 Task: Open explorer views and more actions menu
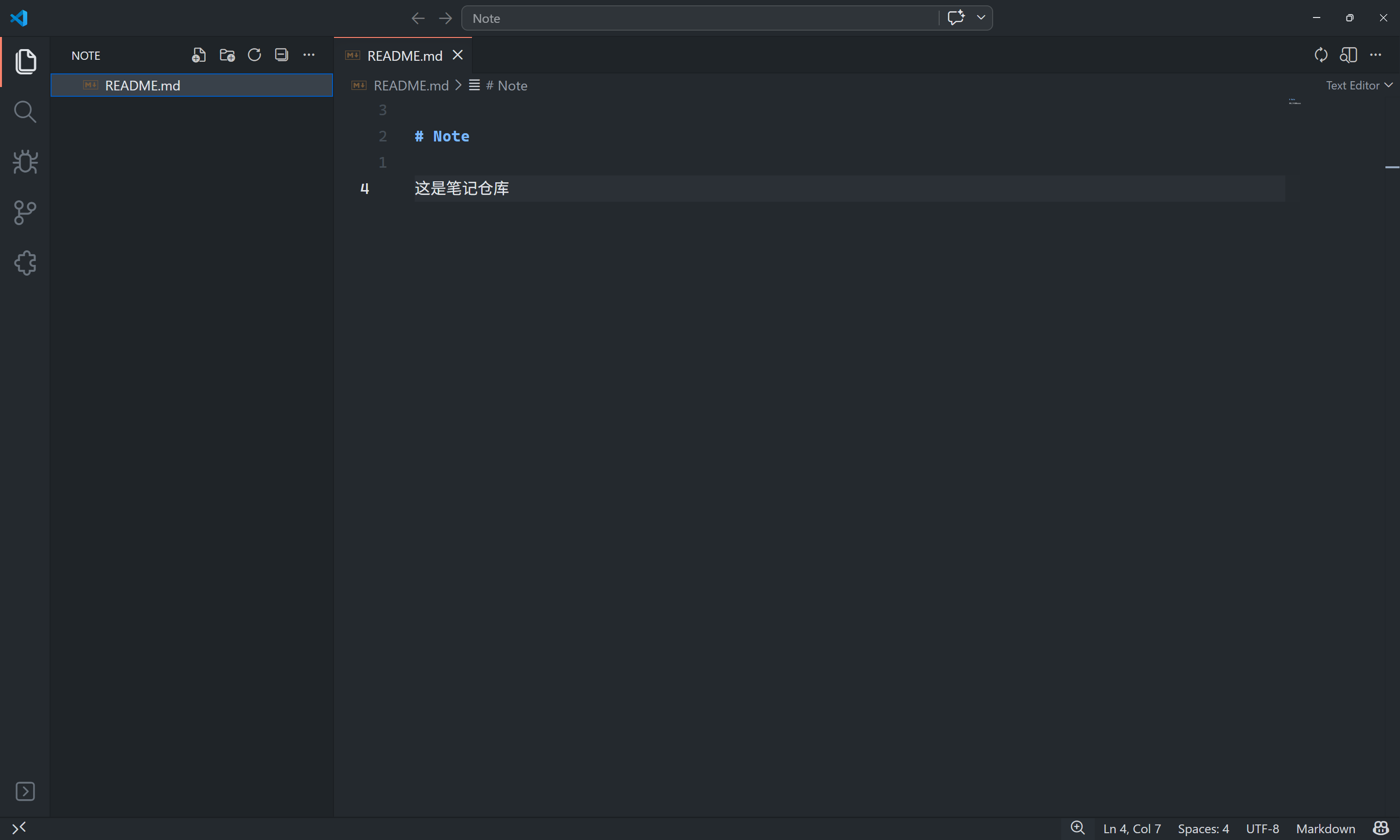tap(309, 55)
